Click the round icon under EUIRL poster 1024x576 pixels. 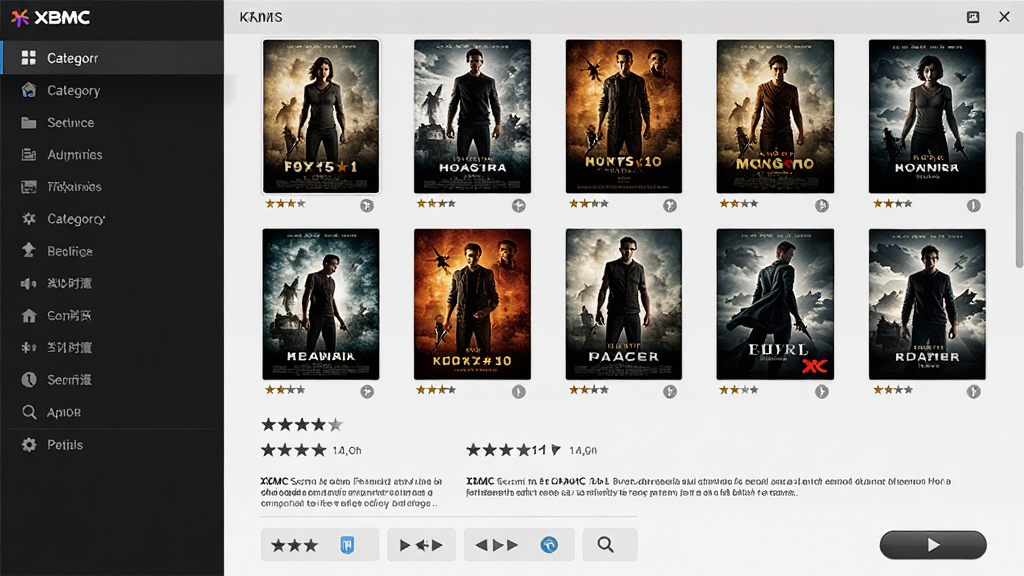pyautogui.click(x=822, y=392)
